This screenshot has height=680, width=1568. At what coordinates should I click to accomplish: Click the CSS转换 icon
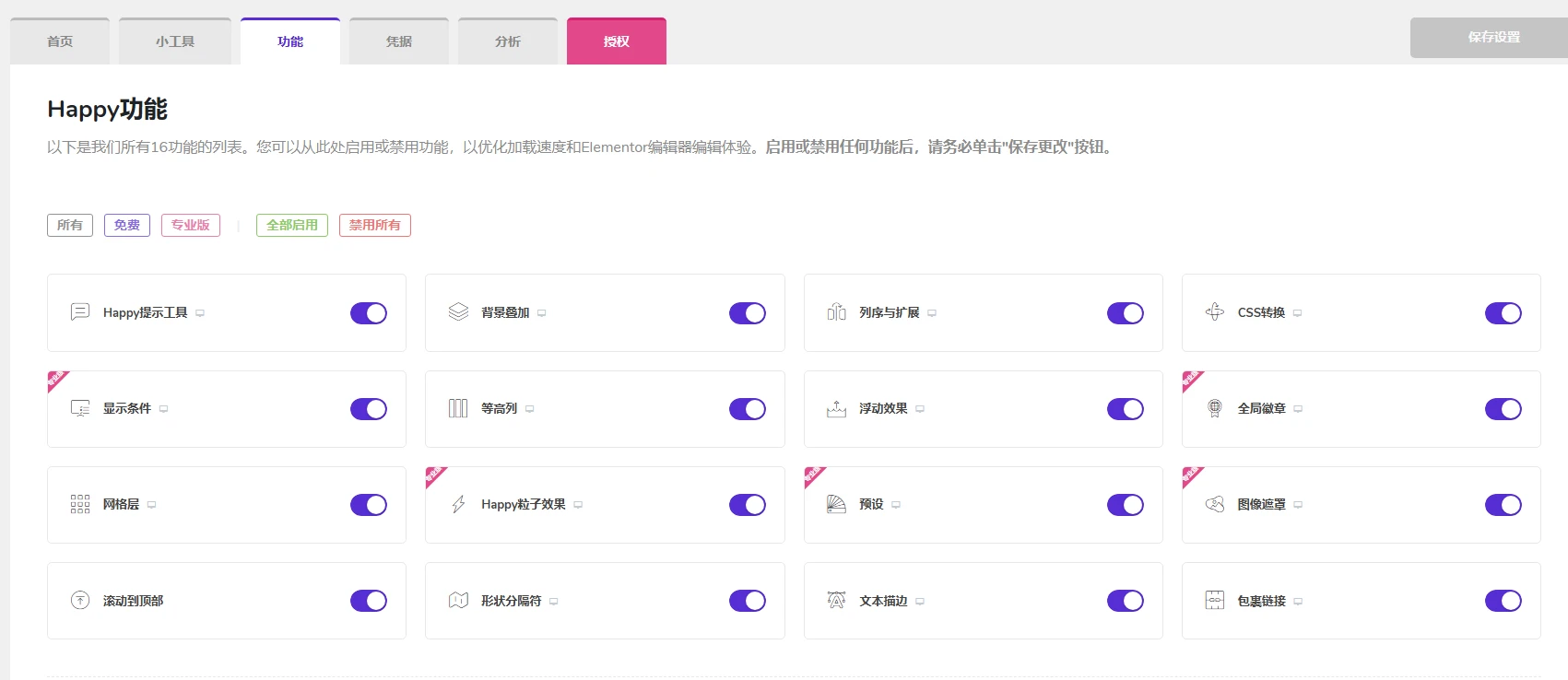click(1215, 312)
